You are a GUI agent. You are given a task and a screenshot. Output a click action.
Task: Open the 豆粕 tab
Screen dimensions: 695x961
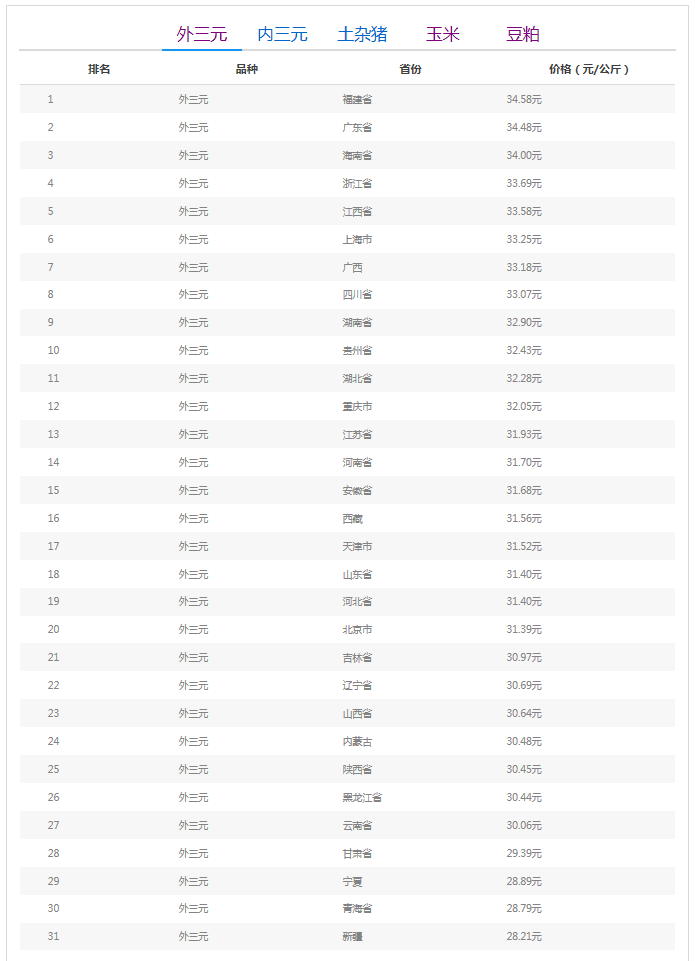[x=523, y=34]
